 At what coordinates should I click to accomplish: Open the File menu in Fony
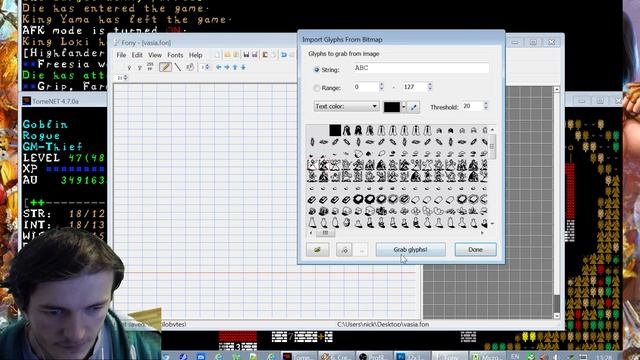click(121, 55)
